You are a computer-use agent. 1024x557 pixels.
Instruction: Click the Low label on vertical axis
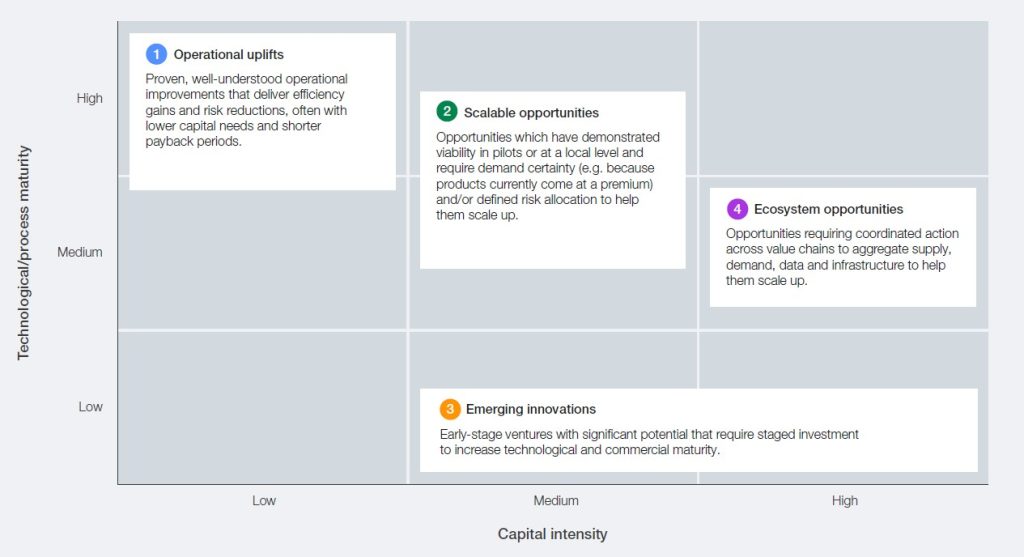click(91, 406)
